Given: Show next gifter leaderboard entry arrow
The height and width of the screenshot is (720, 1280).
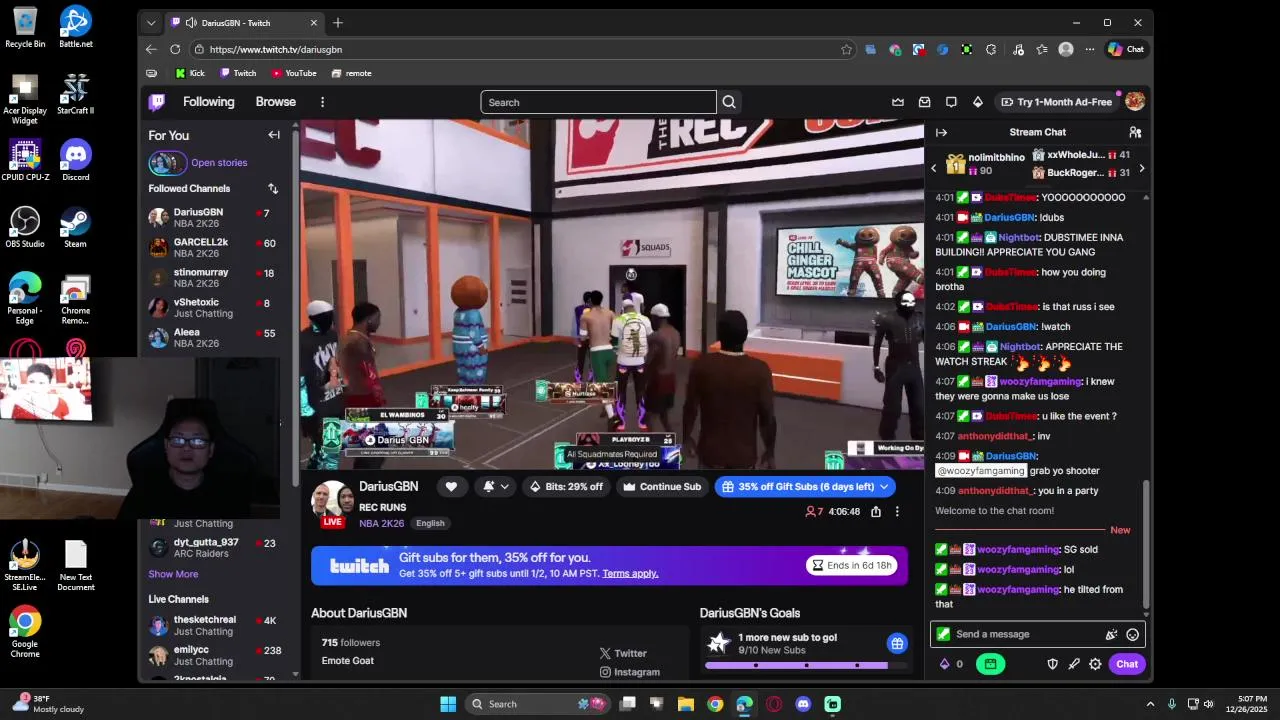Looking at the screenshot, I should [1142, 168].
